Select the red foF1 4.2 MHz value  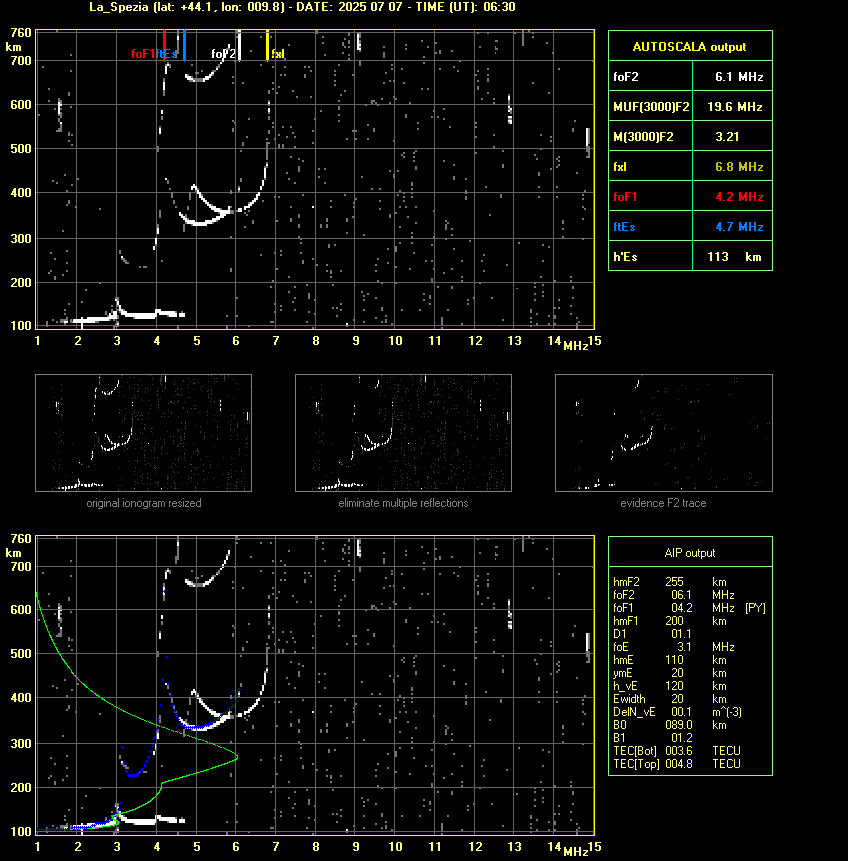point(739,197)
